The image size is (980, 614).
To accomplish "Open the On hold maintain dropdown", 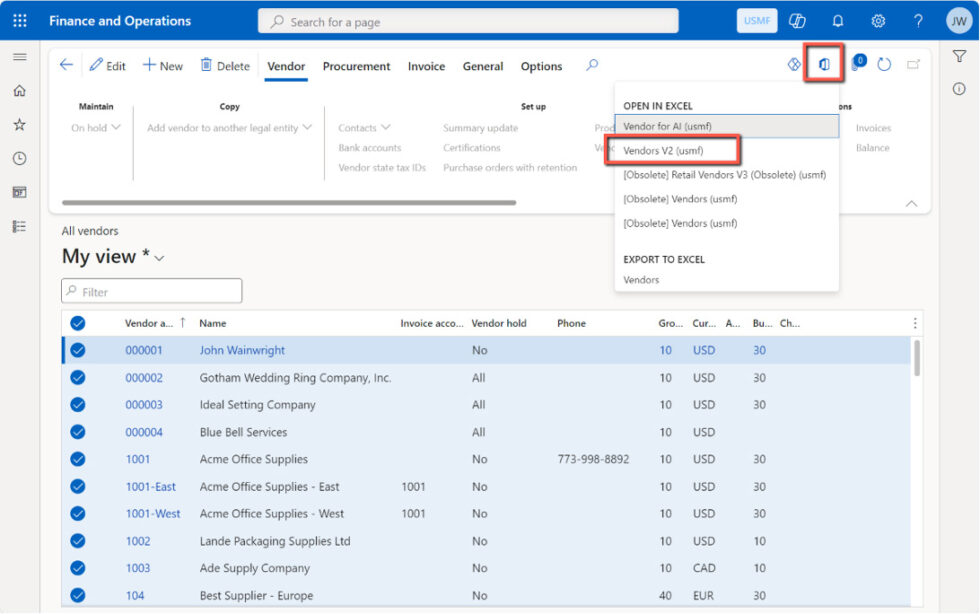I will pos(95,127).
